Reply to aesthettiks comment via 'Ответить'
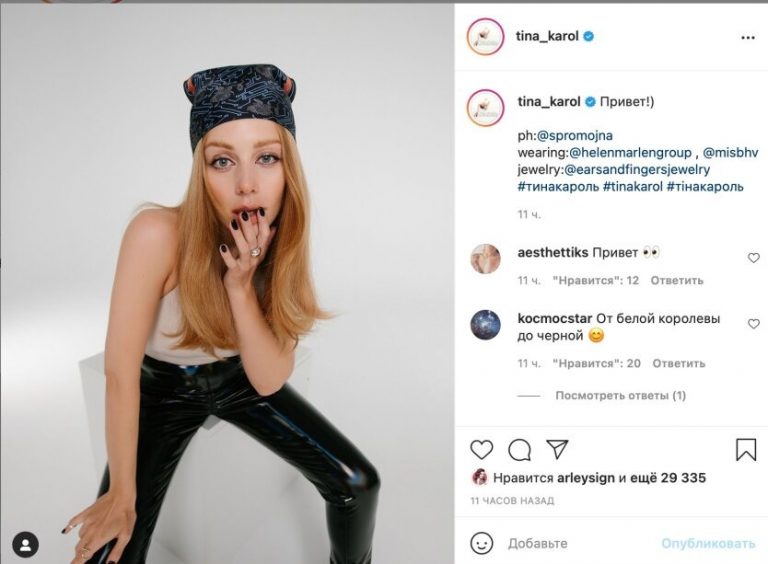The height and width of the screenshot is (564, 768). coord(678,281)
